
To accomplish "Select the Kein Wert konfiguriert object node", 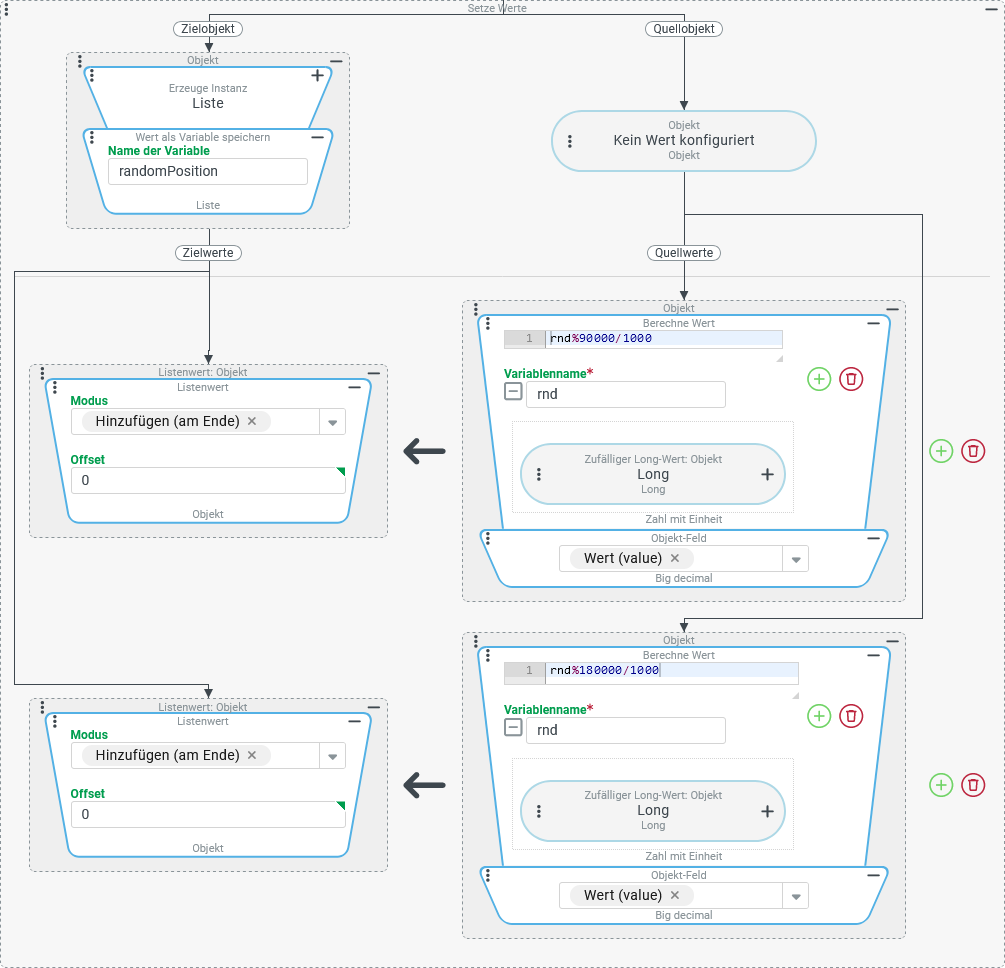I will pos(684,141).
